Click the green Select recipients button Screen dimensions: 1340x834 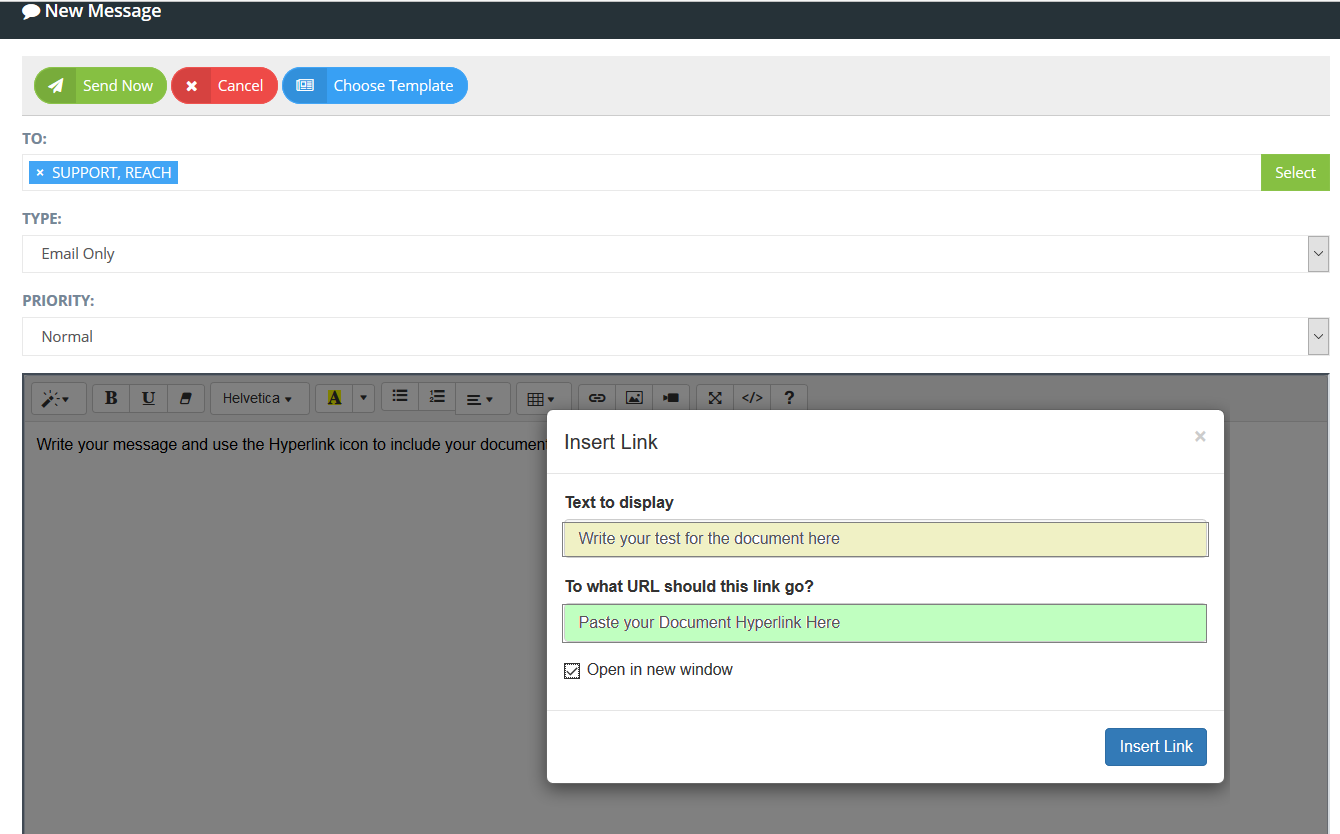click(1295, 173)
